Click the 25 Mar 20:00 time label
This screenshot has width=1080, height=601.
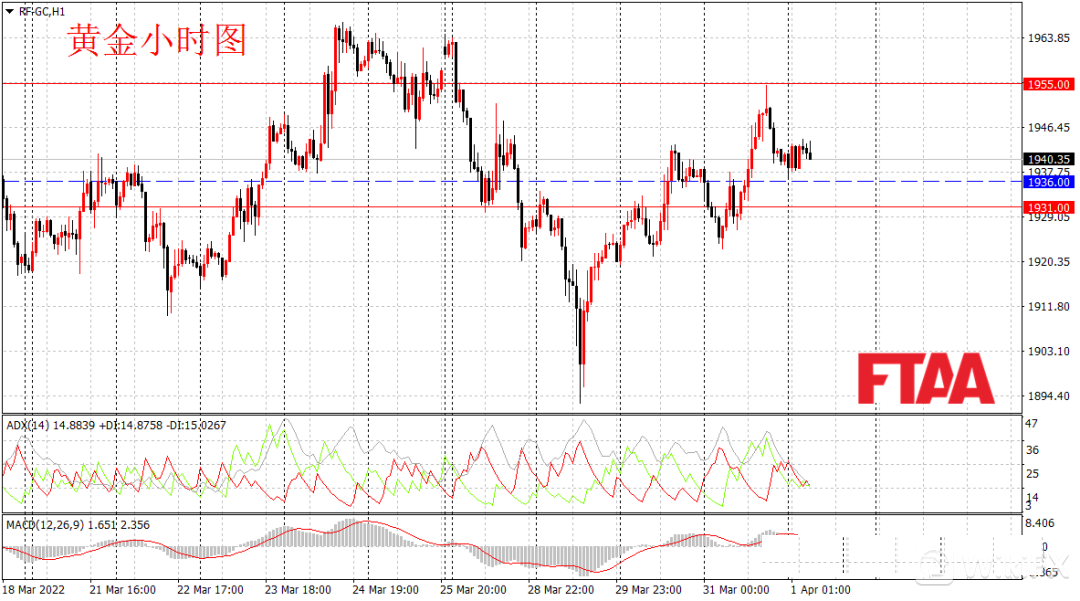tap(473, 590)
